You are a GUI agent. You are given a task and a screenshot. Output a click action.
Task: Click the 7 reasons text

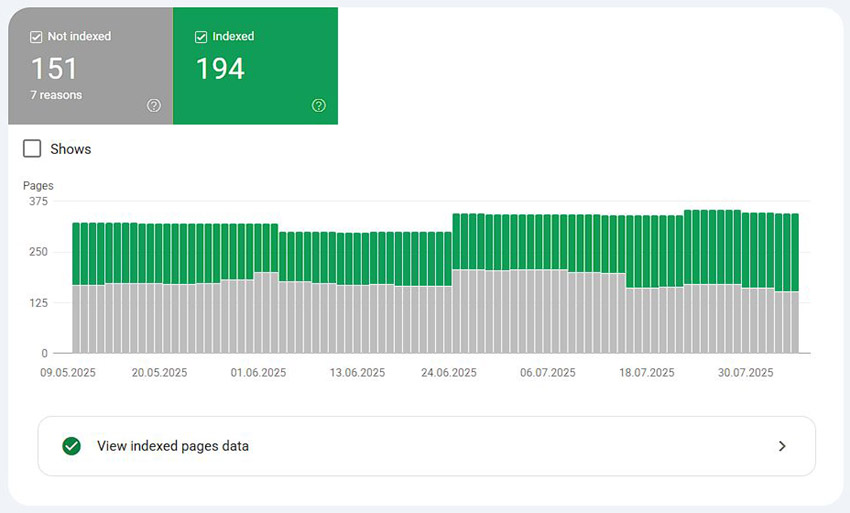pos(56,95)
